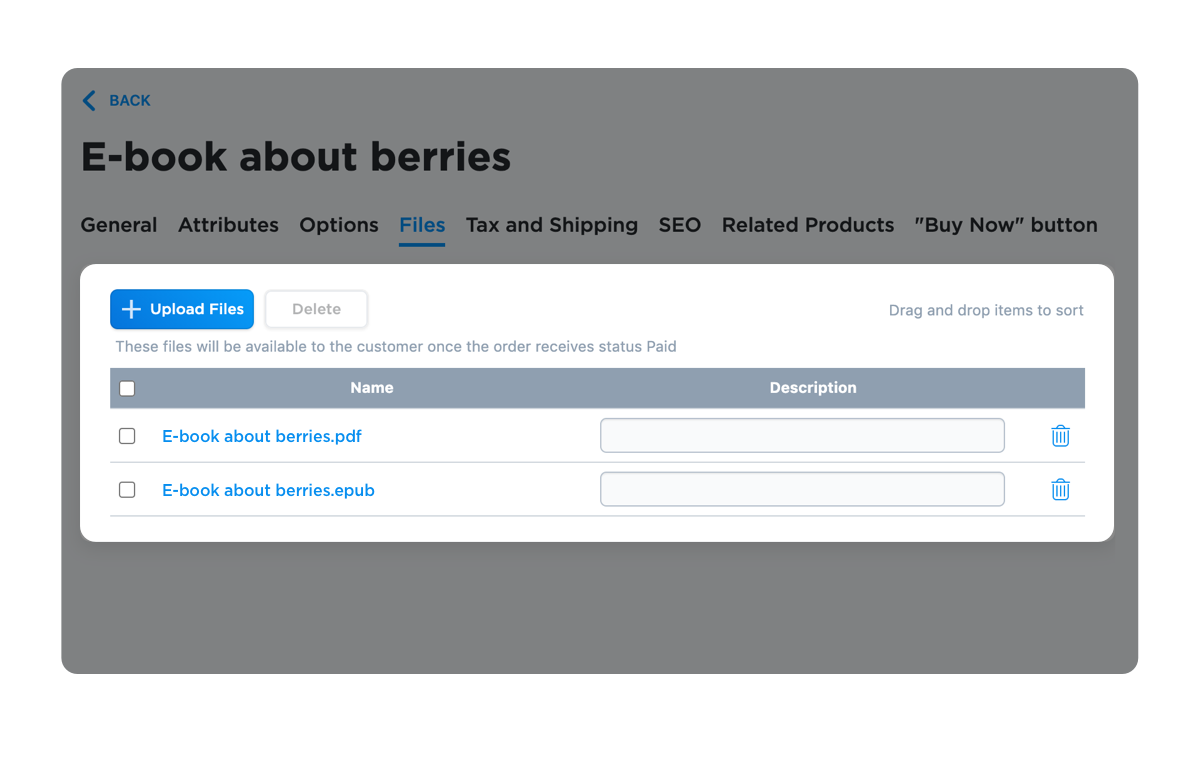
Task: Switch to the Attributes tab
Action: click(x=228, y=225)
